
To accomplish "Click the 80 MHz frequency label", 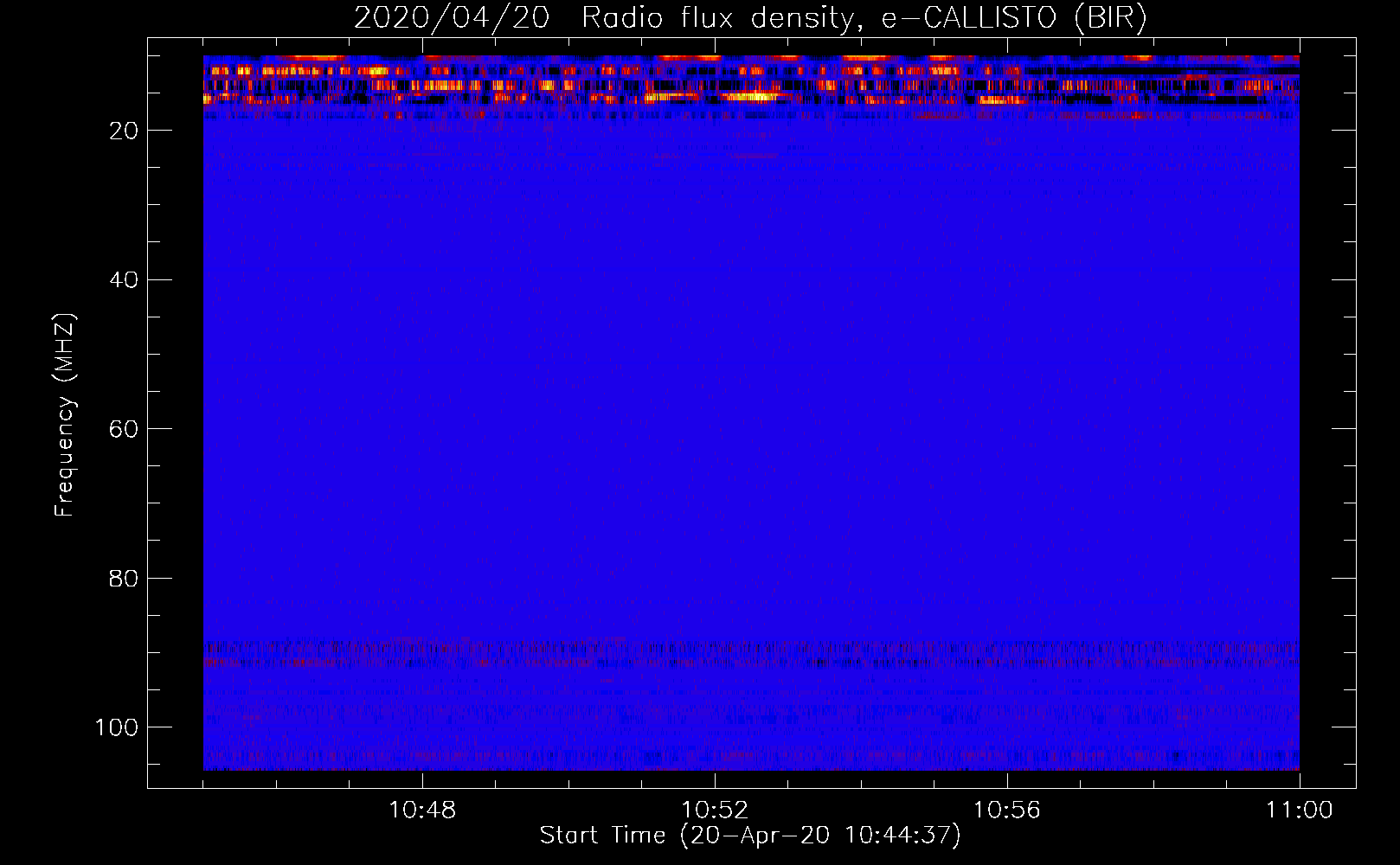I will tap(125, 578).
